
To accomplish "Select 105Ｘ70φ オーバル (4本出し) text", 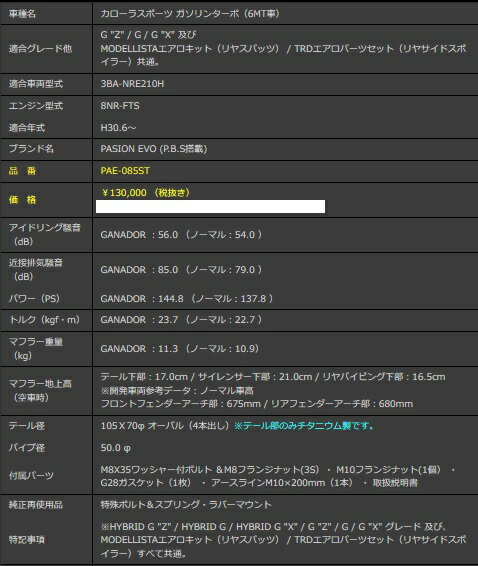I will [165, 426].
